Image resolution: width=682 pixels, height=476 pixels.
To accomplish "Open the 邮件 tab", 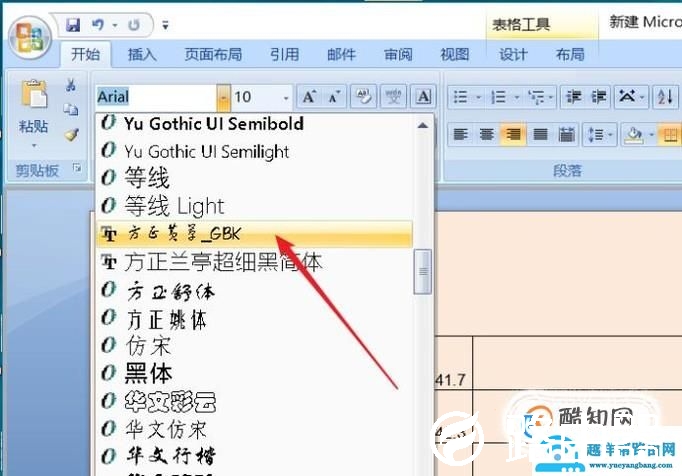I will 341,54.
